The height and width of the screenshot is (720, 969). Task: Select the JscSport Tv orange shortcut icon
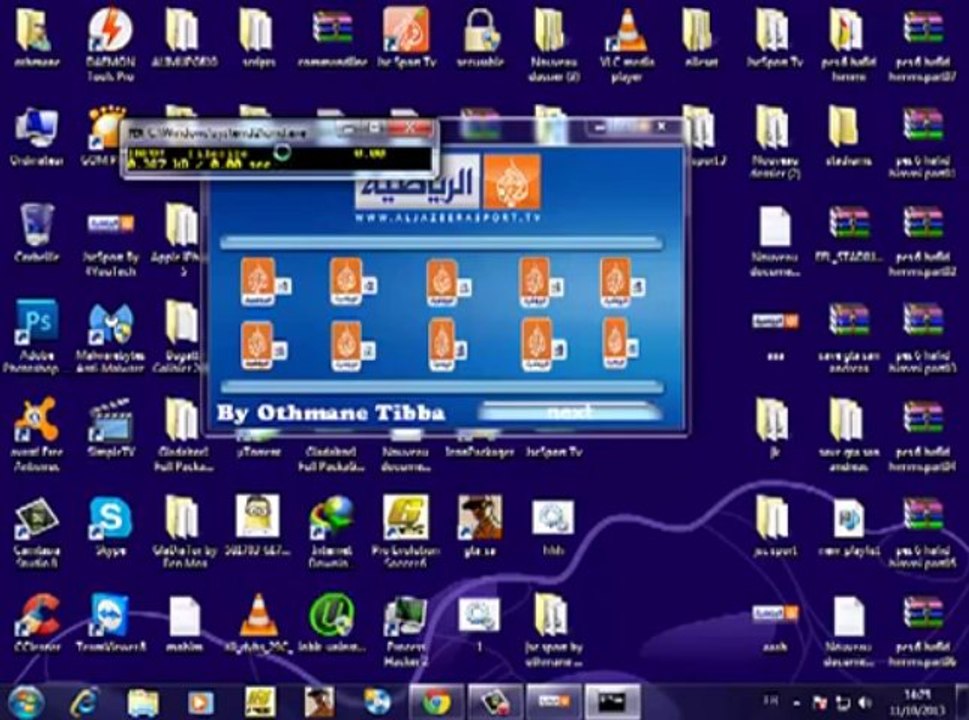[406, 37]
